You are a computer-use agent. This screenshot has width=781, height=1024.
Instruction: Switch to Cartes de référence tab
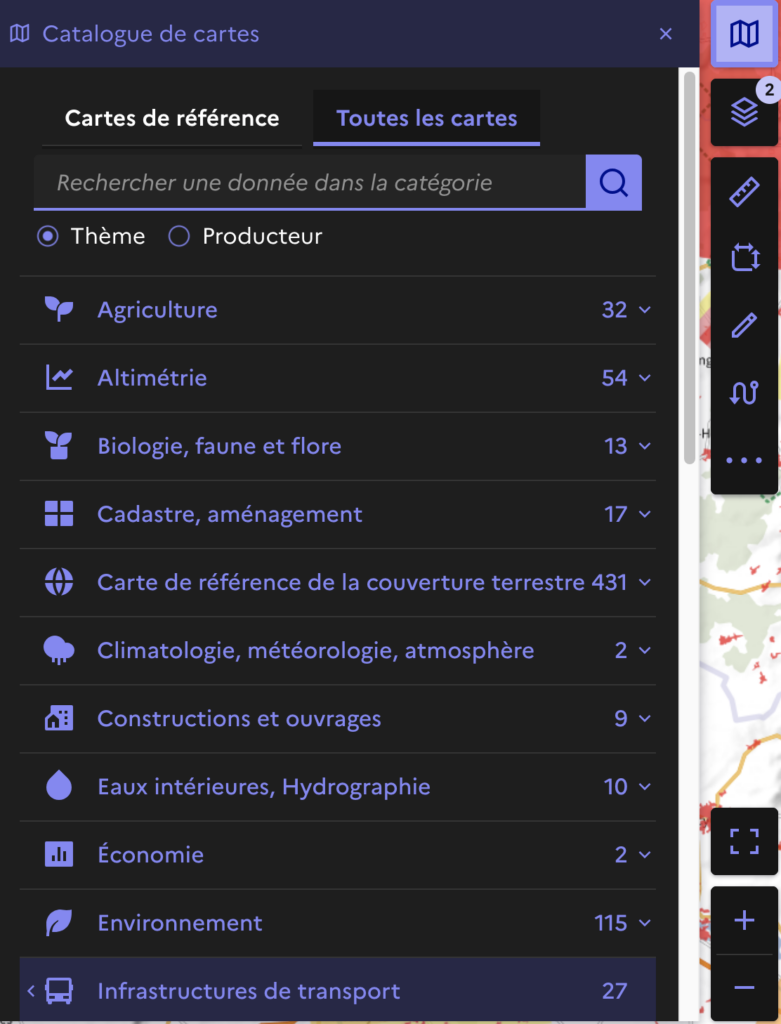[x=172, y=118]
